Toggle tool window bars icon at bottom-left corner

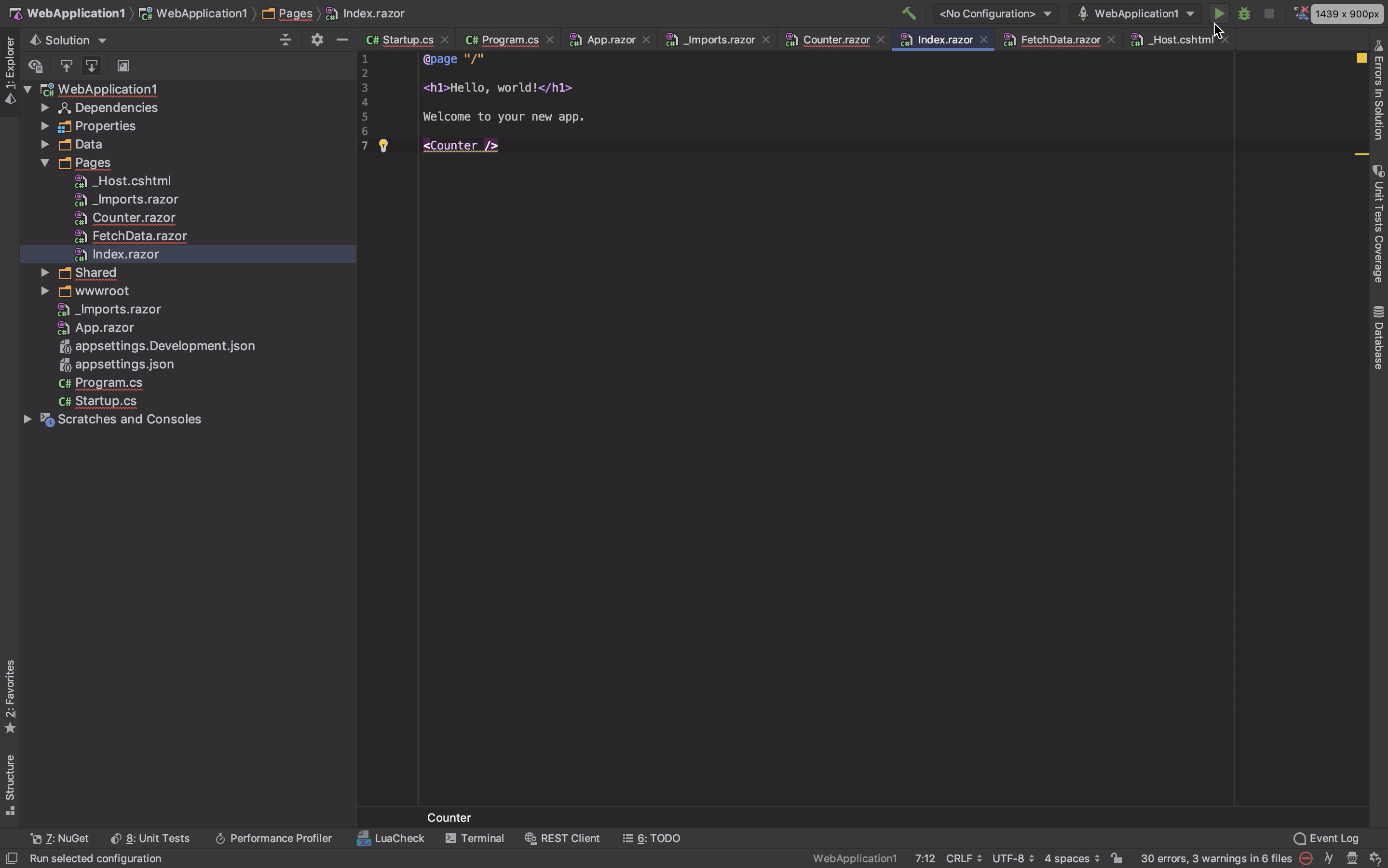11,858
